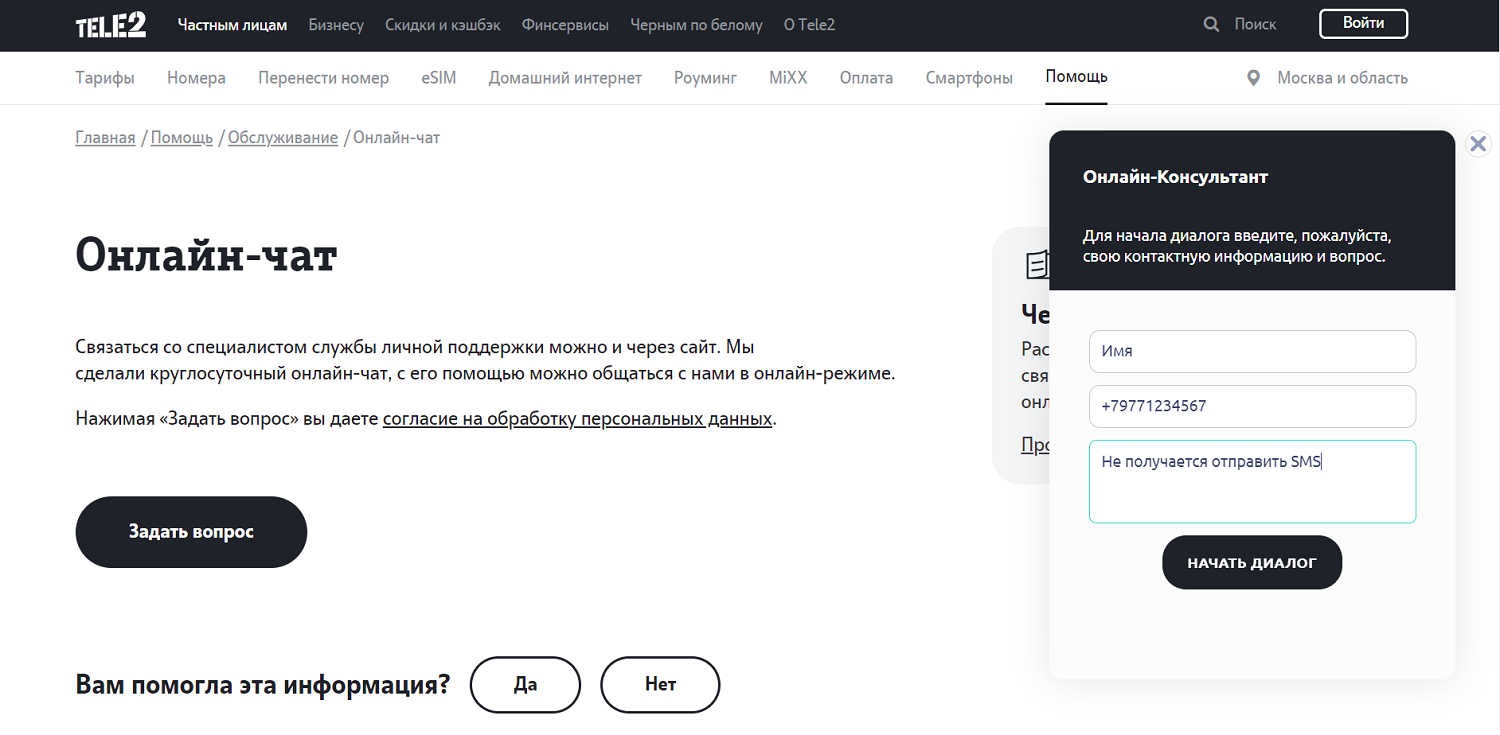Click the Поиск search field

click(x=1255, y=24)
